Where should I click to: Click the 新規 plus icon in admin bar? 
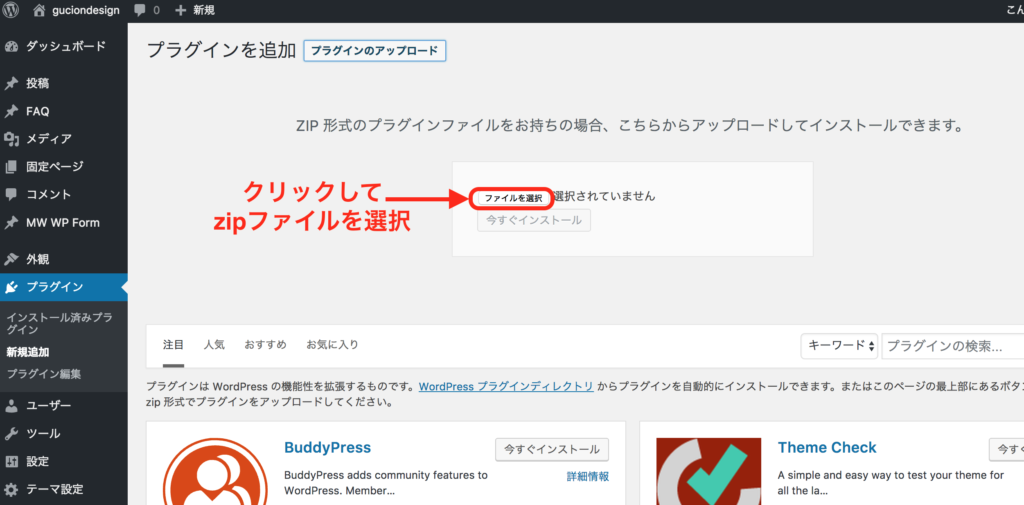pos(180,11)
